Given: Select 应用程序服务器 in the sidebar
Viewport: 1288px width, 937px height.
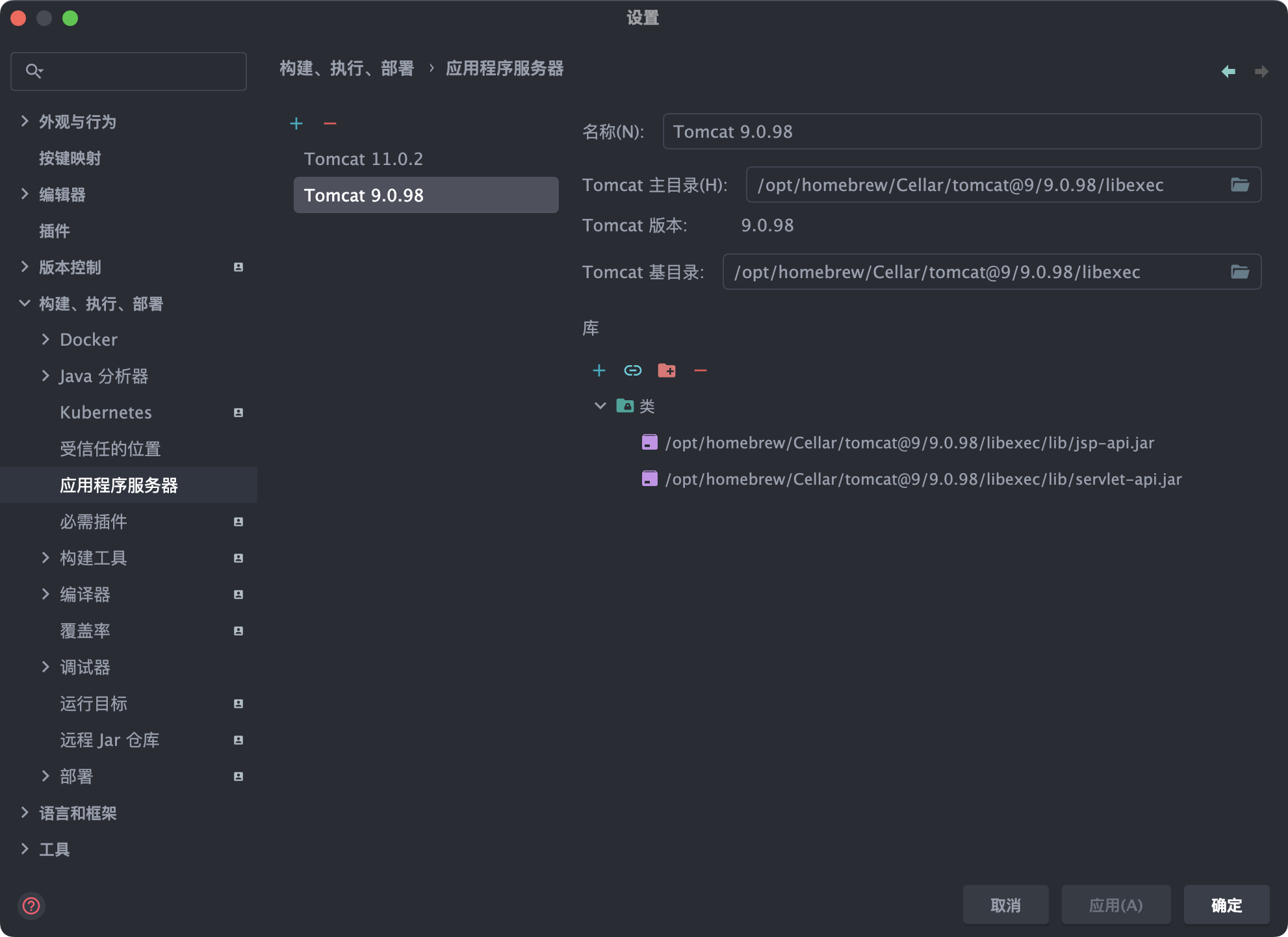Looking at the screenshot, I should click(129, 485).
